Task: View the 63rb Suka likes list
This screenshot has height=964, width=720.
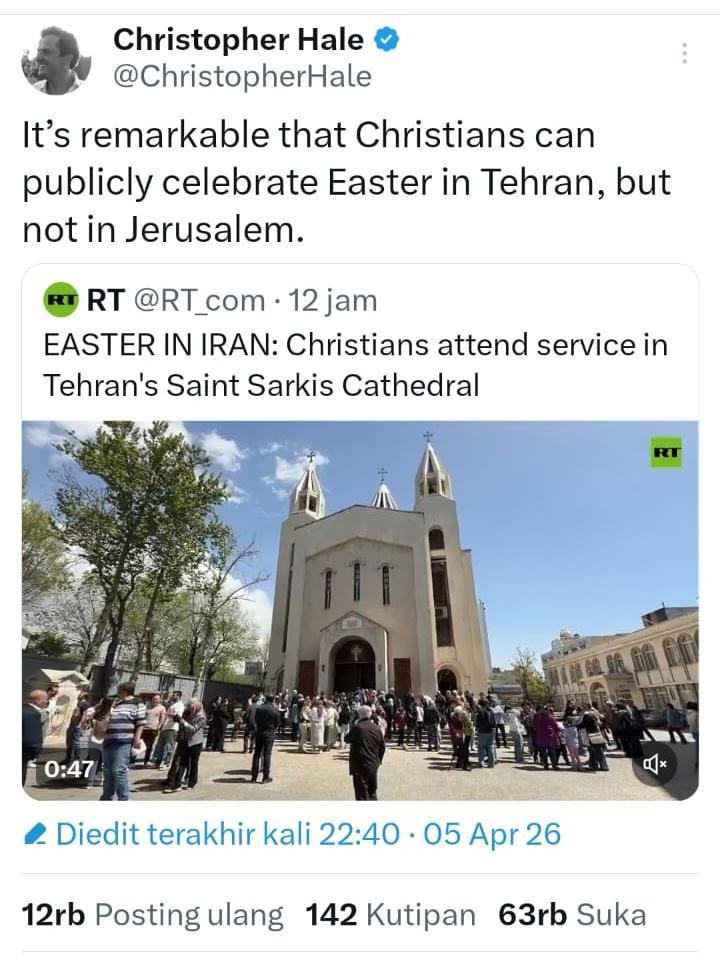Action: click(x=572, y=914)
